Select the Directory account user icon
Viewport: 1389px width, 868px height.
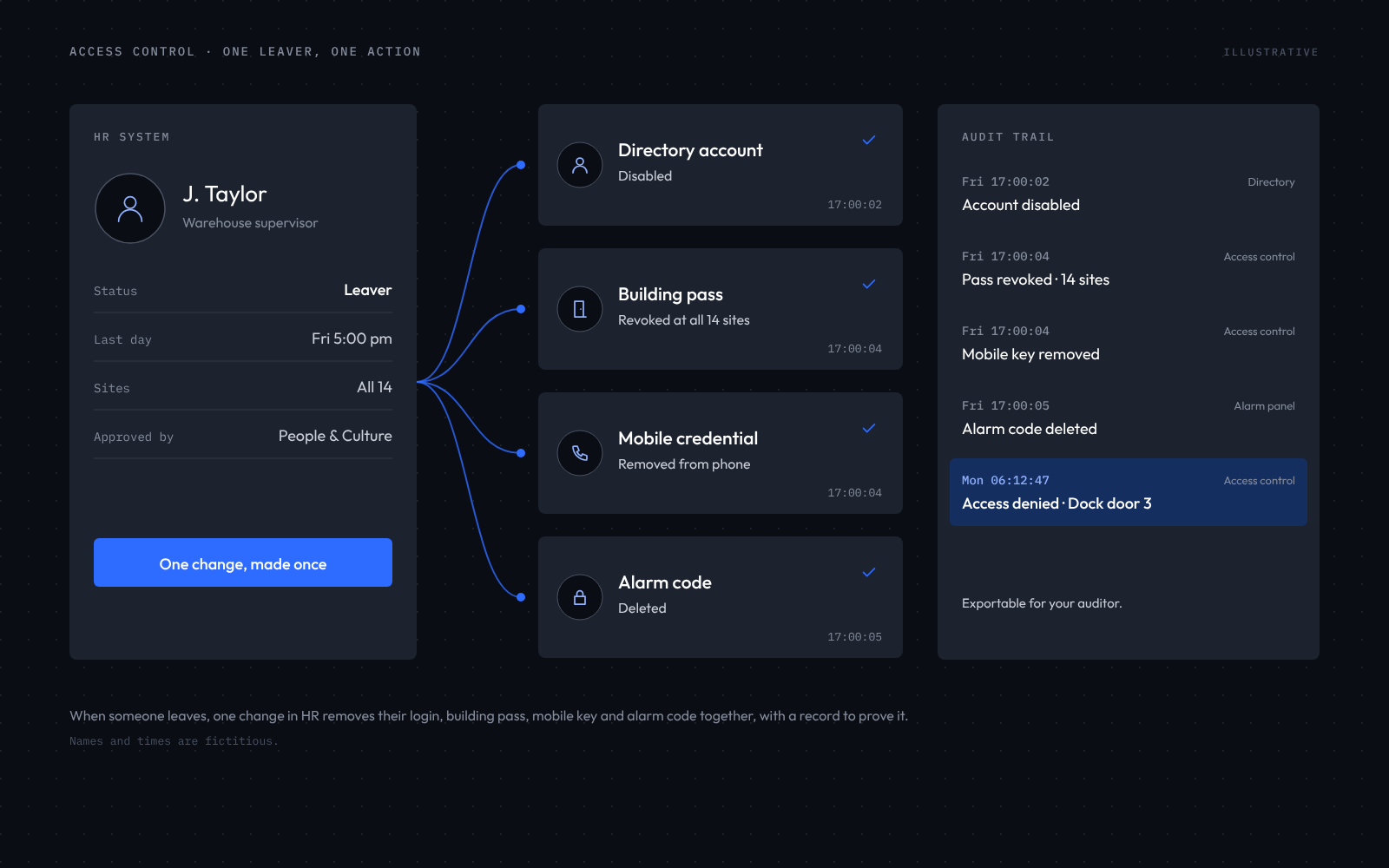tap(580, 165)
